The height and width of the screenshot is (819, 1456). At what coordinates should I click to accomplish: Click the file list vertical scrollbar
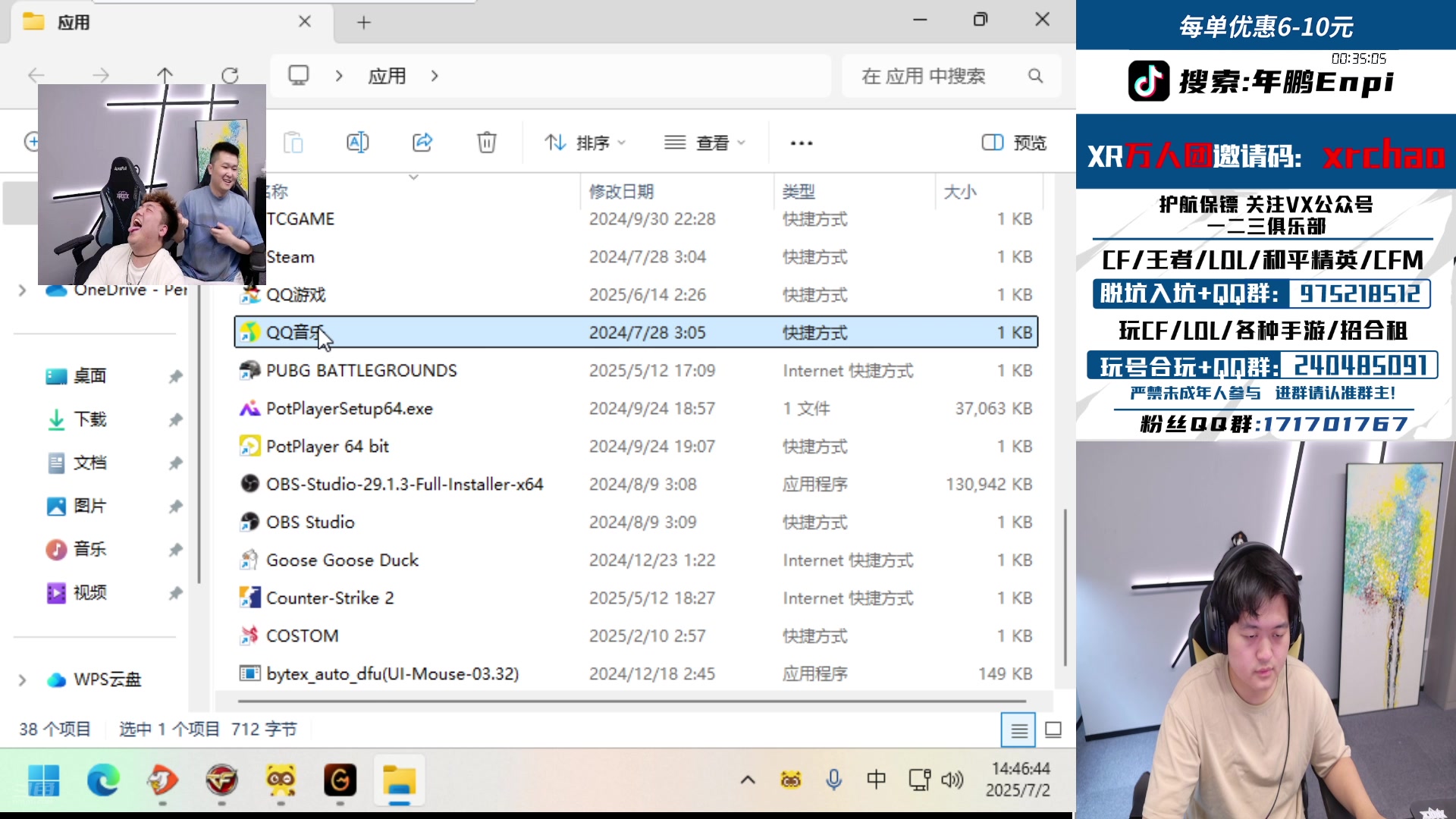pyautogui.click(x=1065, y=587)
